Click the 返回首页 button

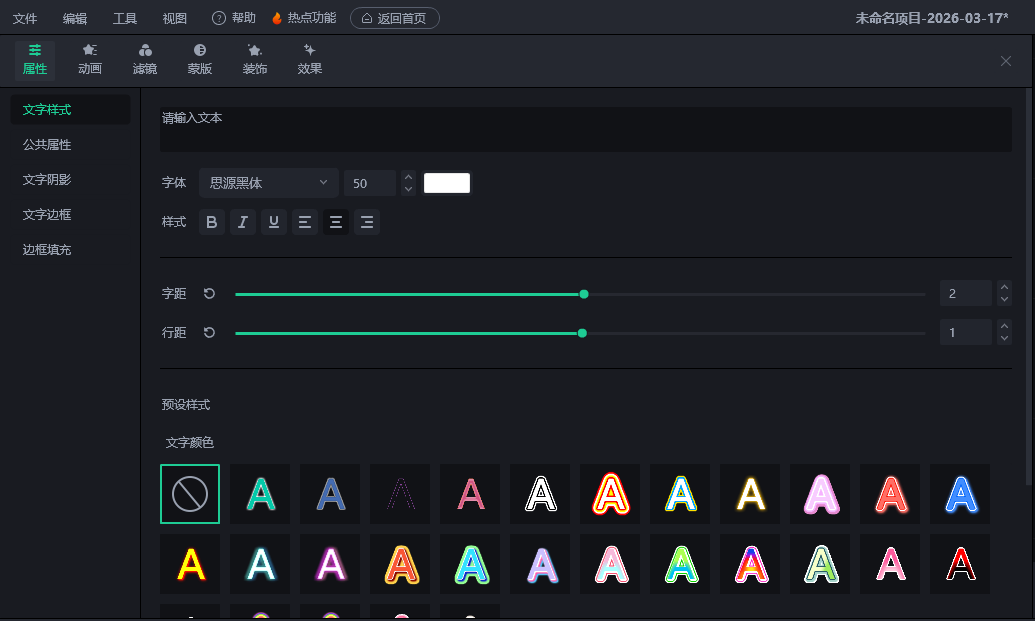[x=395, y=18]
